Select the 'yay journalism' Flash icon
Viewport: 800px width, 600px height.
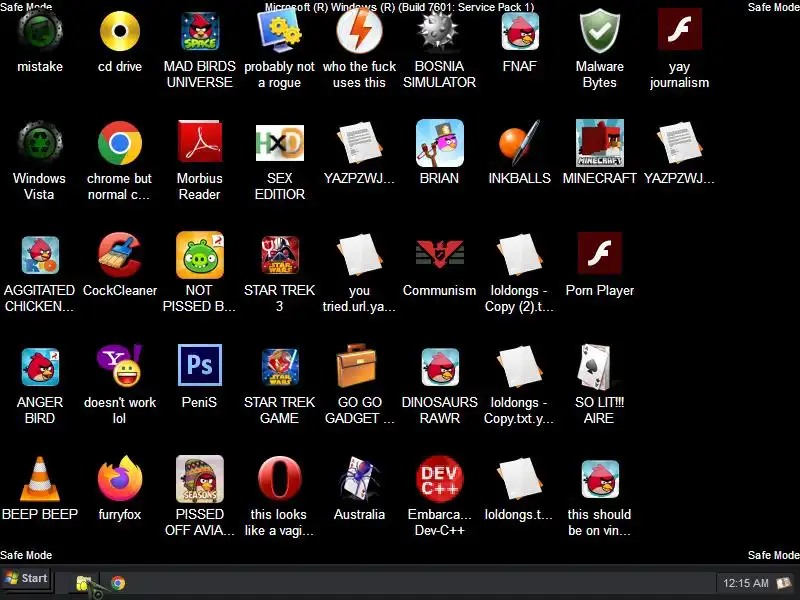[680, 29]
